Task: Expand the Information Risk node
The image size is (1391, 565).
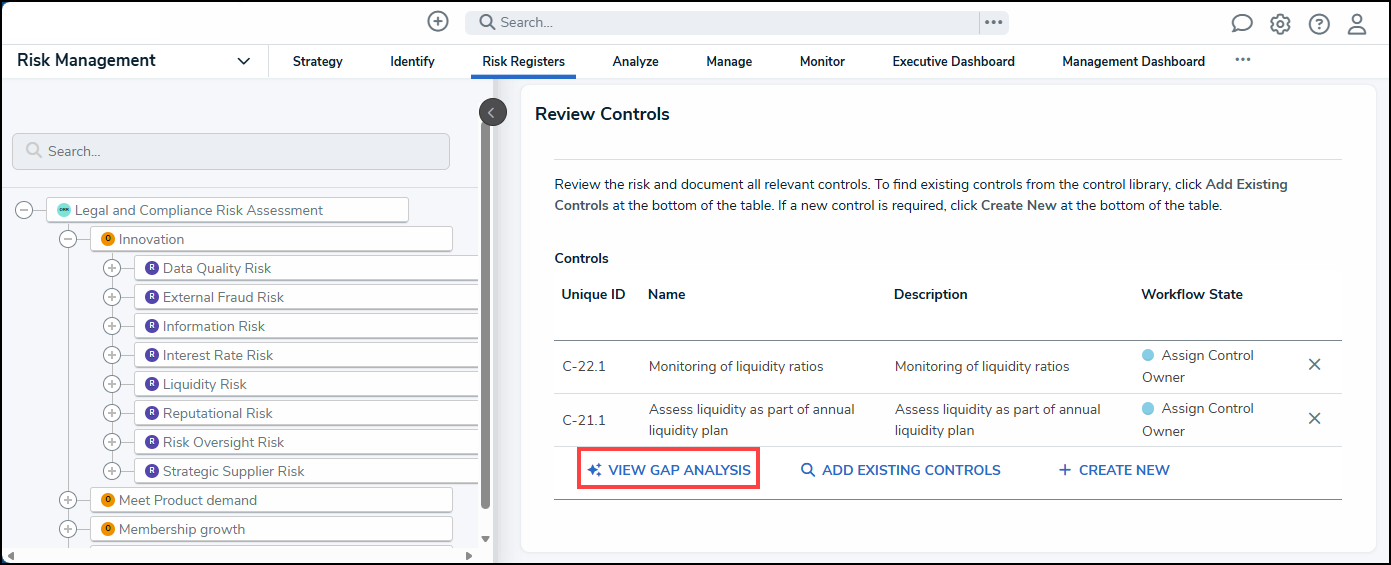Action: (x=112, y=326)
